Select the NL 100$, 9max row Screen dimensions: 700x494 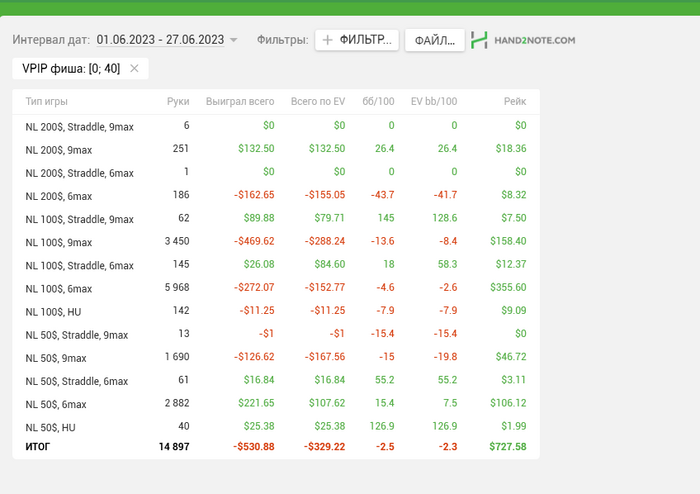pyautogui.click(x=276, y=242)
